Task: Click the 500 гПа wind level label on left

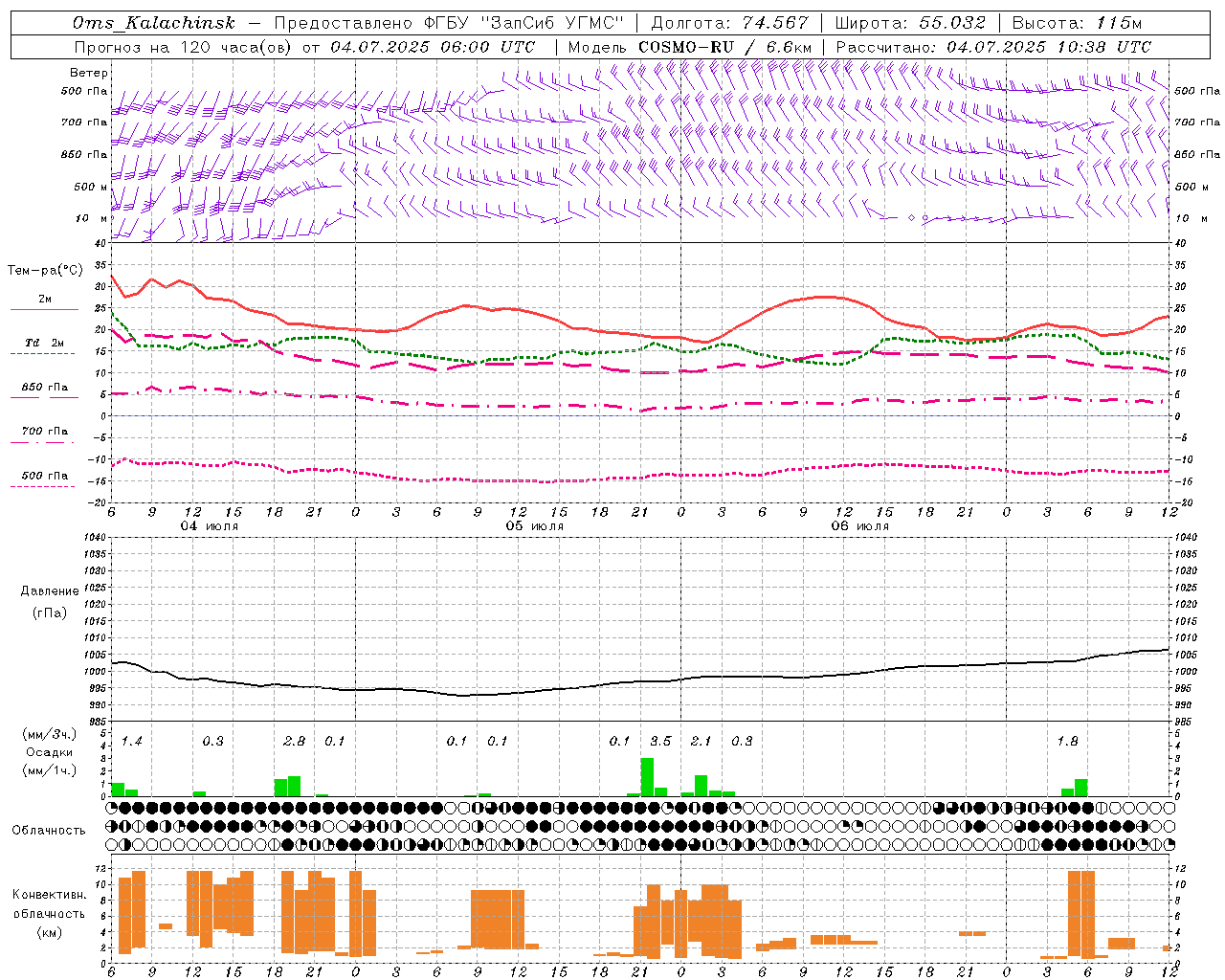Action: [84, 91]
